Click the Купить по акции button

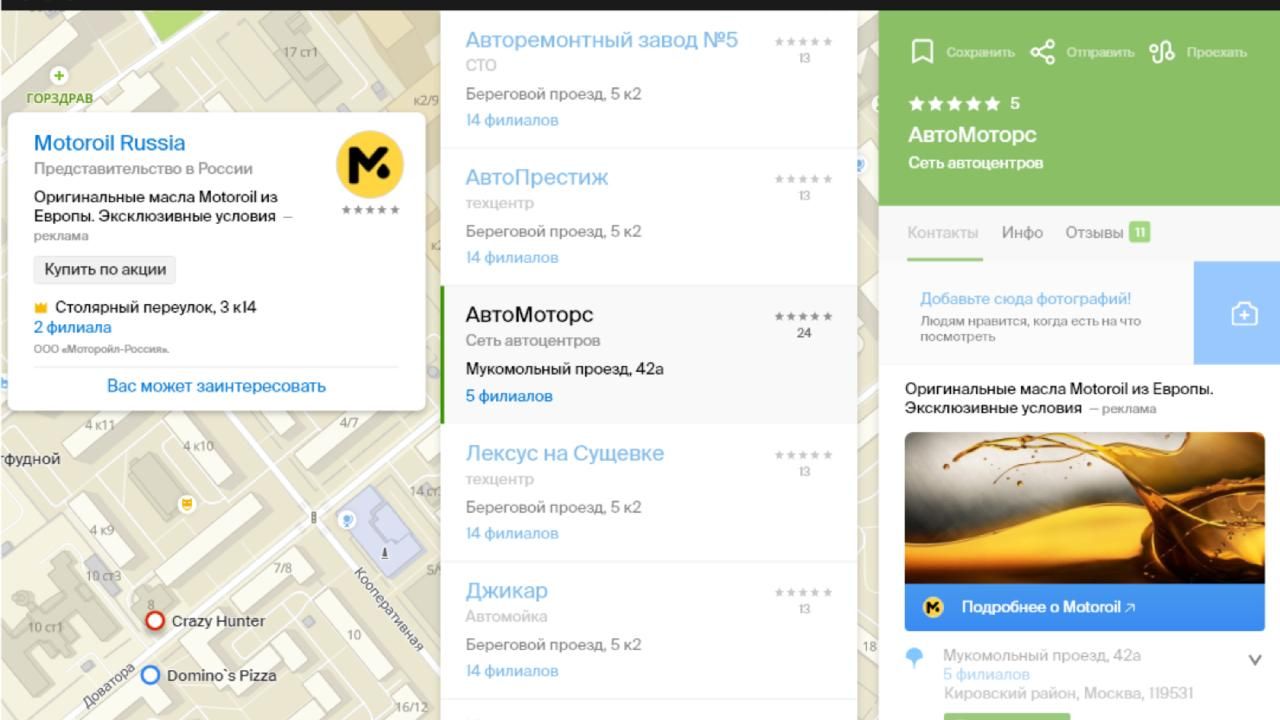pos(104,269)
